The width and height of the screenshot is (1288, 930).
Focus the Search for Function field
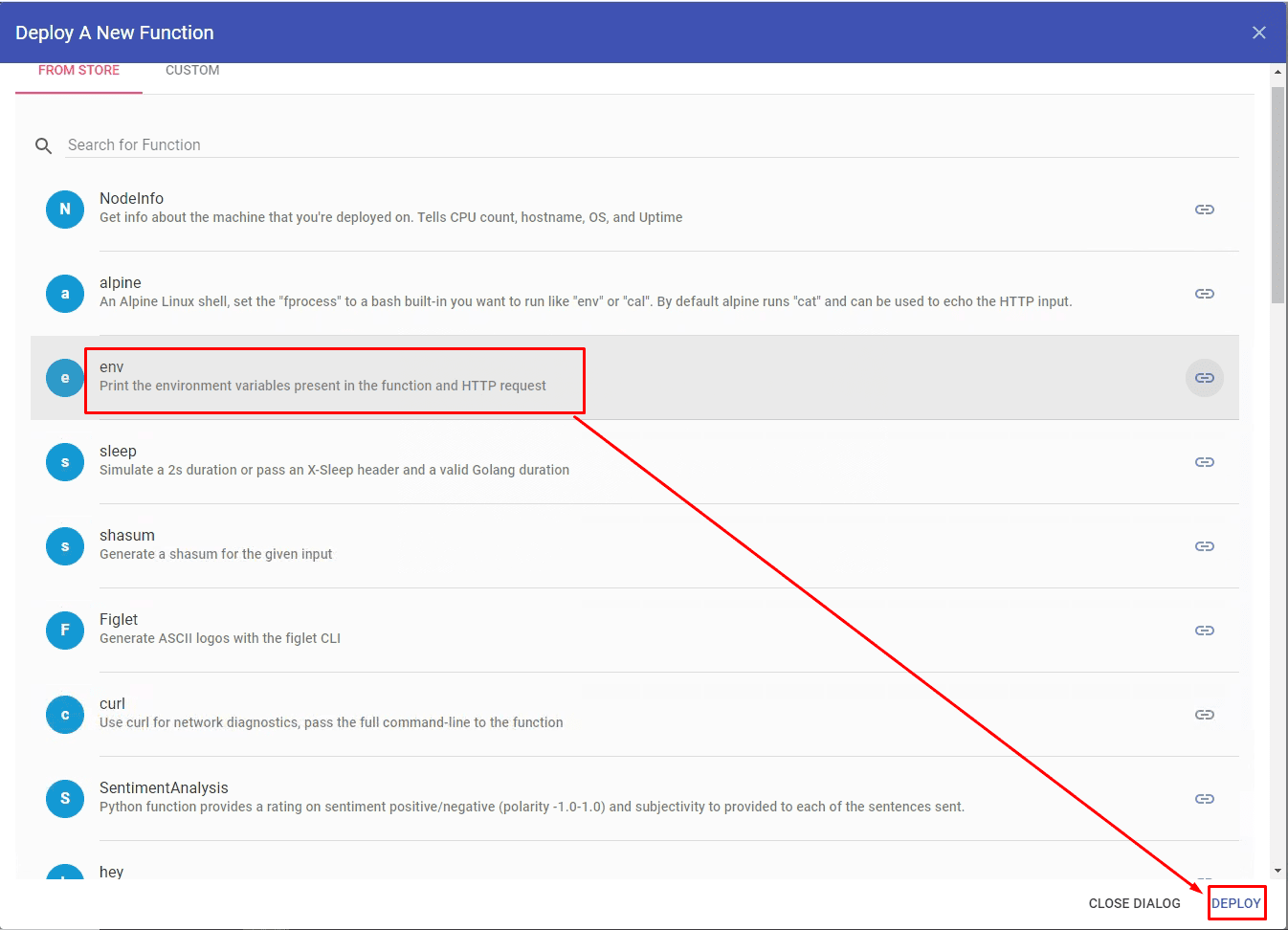(x=653, y=145)
